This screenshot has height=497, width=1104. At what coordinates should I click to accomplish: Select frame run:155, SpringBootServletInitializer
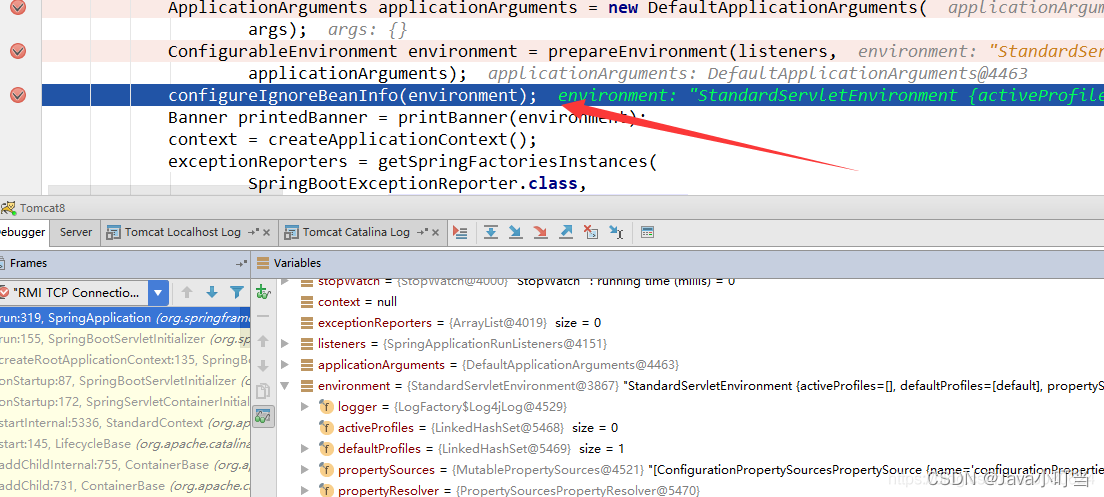click(x=125, y=339)
